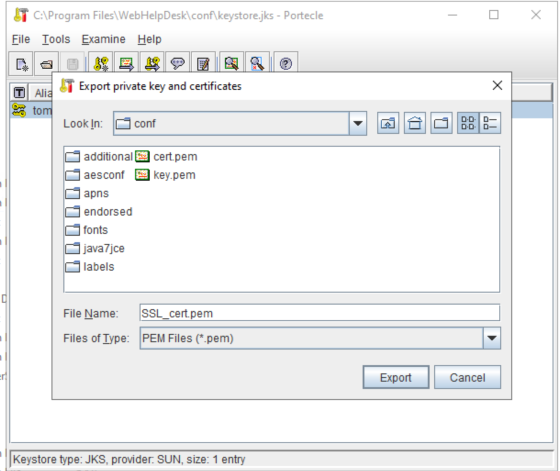Image resolution: width=560 pixels, height=471 pixels.
Task: Click the Examine CRL toolbar icon
Action: (257, 64)
